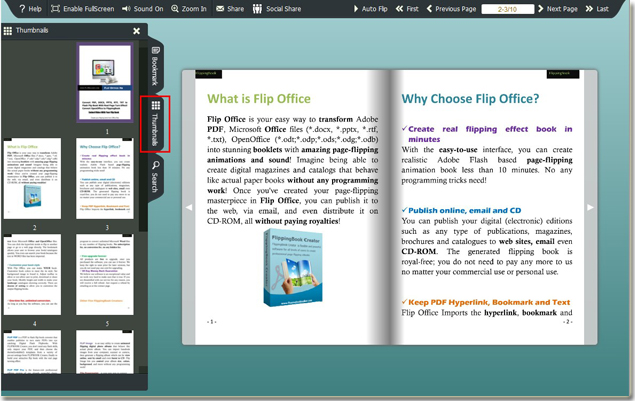Select page 2 thumbnail

pos(32,179)
